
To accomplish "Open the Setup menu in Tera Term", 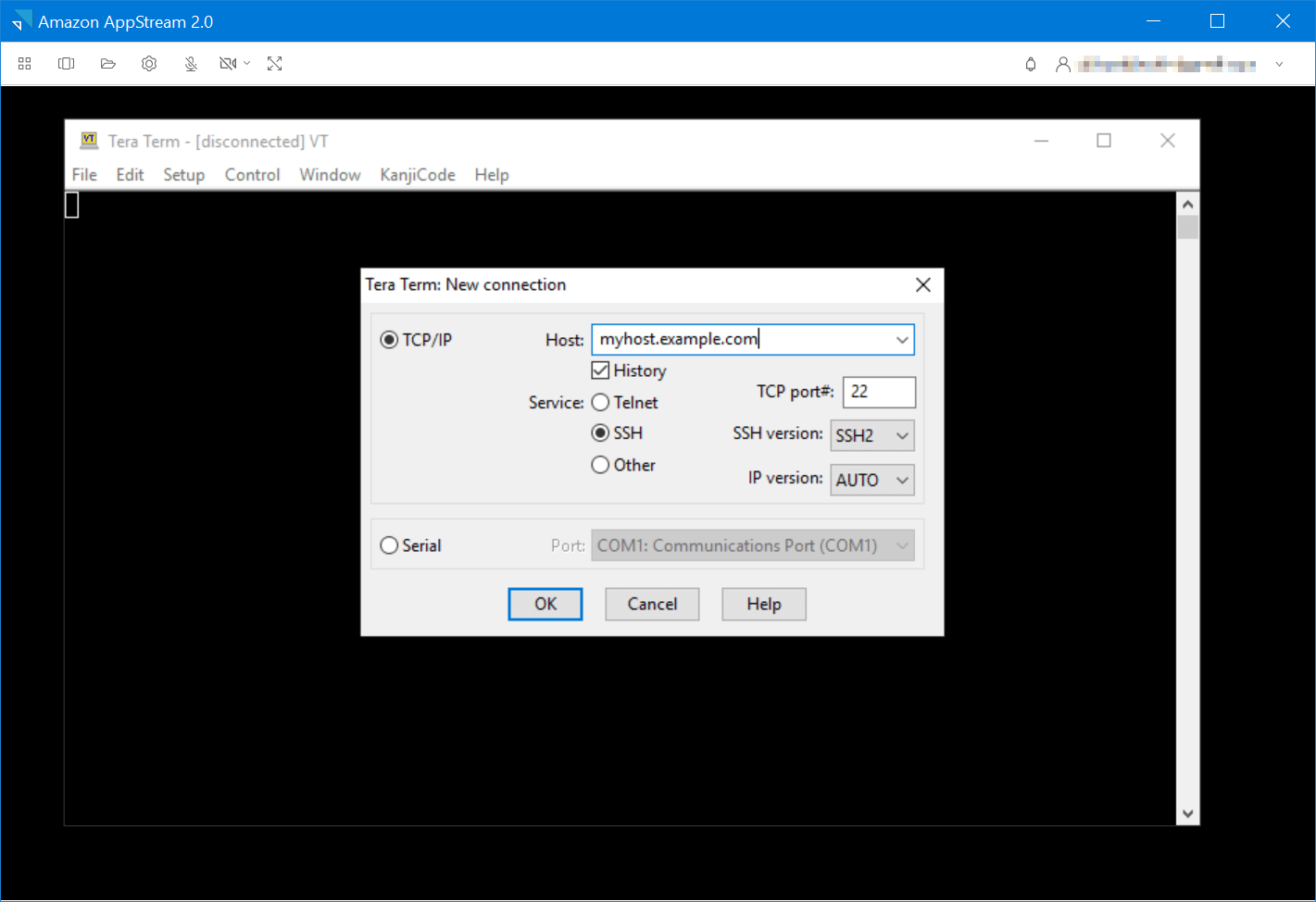I will (x=184, y=175).
